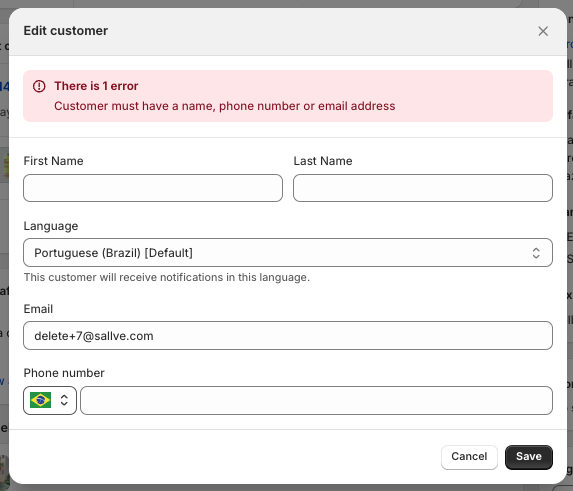
Task: Select the Brazil flag icon
Action: click(41, 400)
